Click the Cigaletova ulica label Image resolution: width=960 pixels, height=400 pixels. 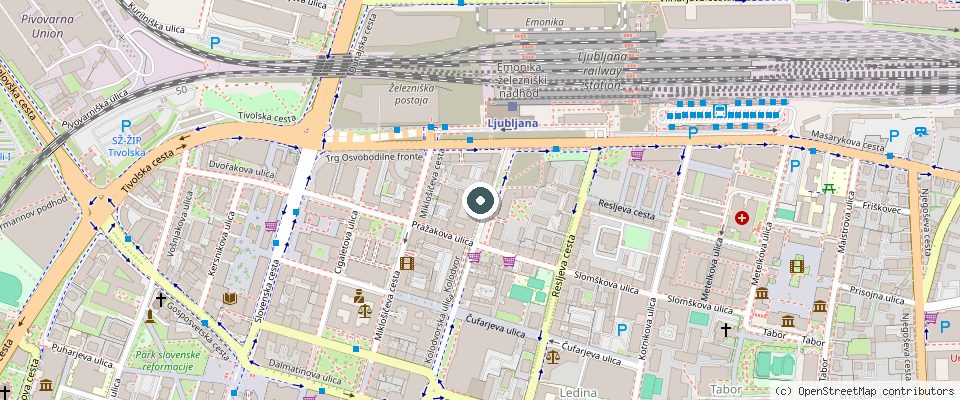[x=345, y=242]
